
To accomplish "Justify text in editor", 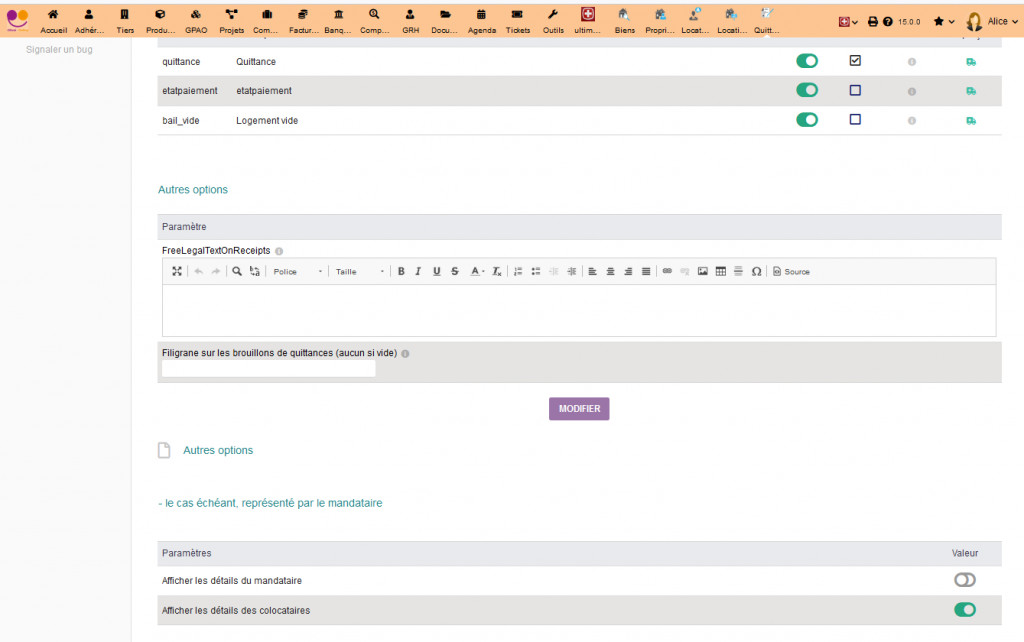I will [x=645, y=271].
